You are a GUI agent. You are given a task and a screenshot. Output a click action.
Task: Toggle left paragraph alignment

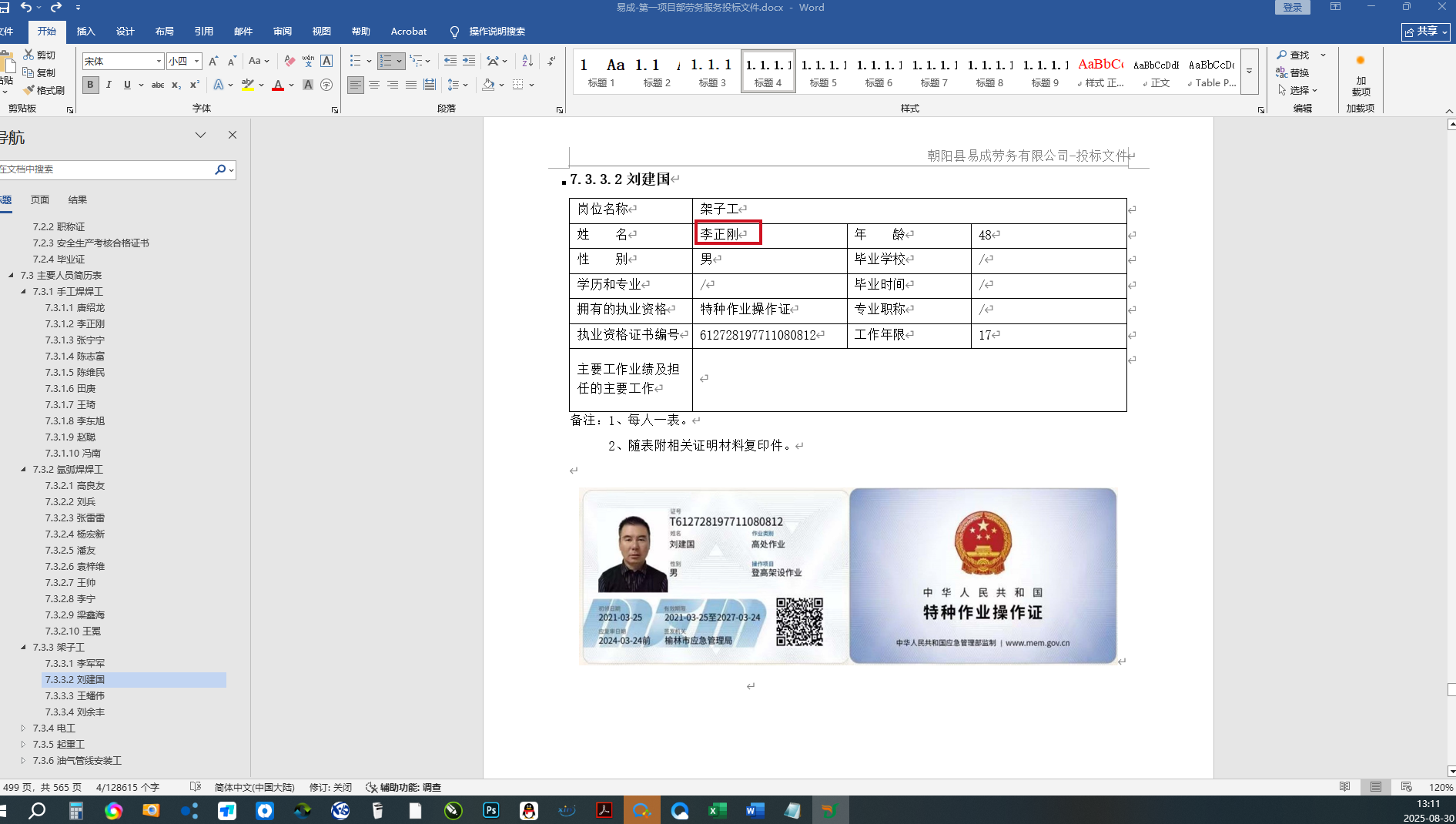pyautogui.click(x=355, y=85)
